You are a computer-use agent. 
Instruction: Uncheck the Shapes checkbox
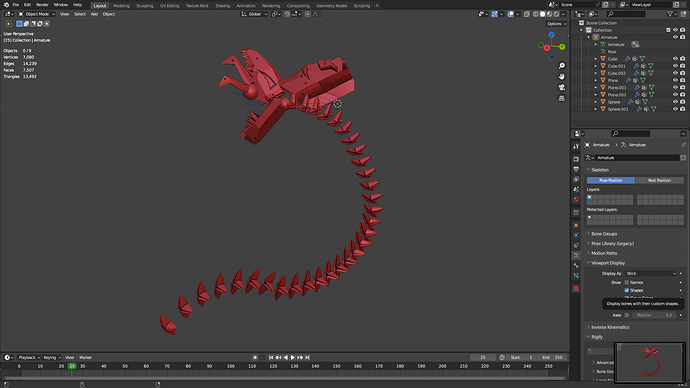(627, 290)
